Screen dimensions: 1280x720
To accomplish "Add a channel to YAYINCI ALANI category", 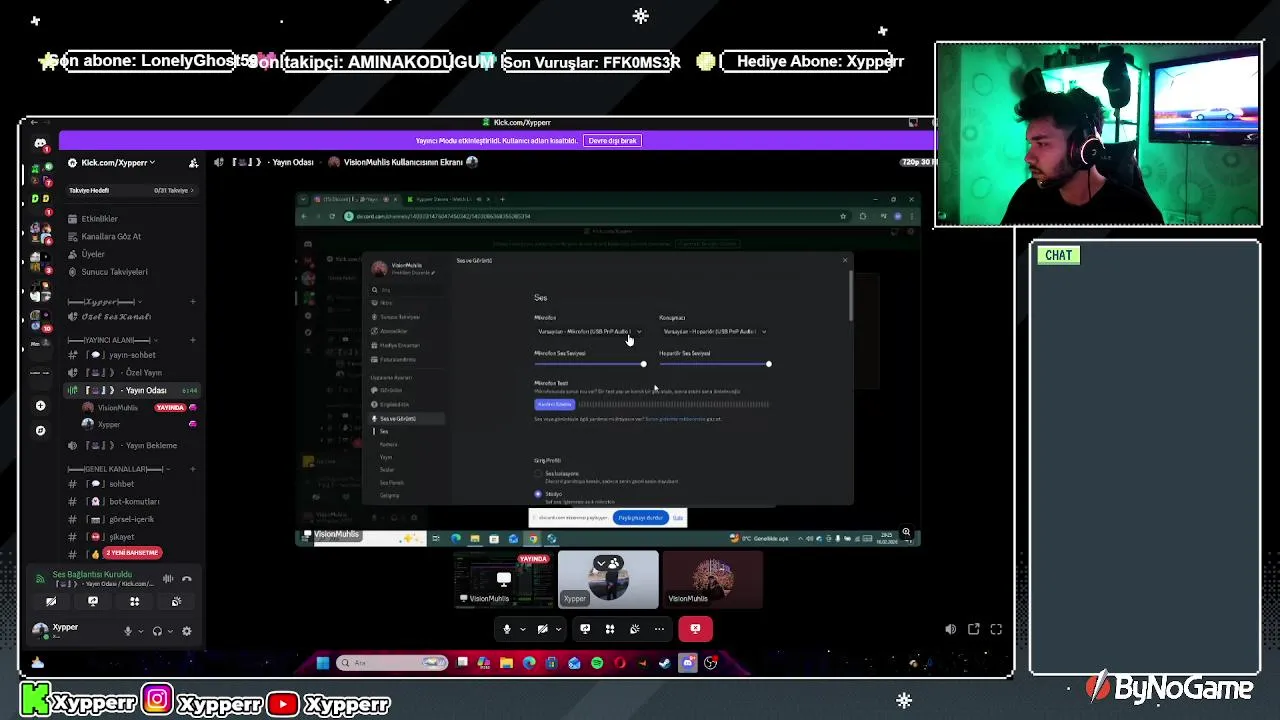I will 193,340.
